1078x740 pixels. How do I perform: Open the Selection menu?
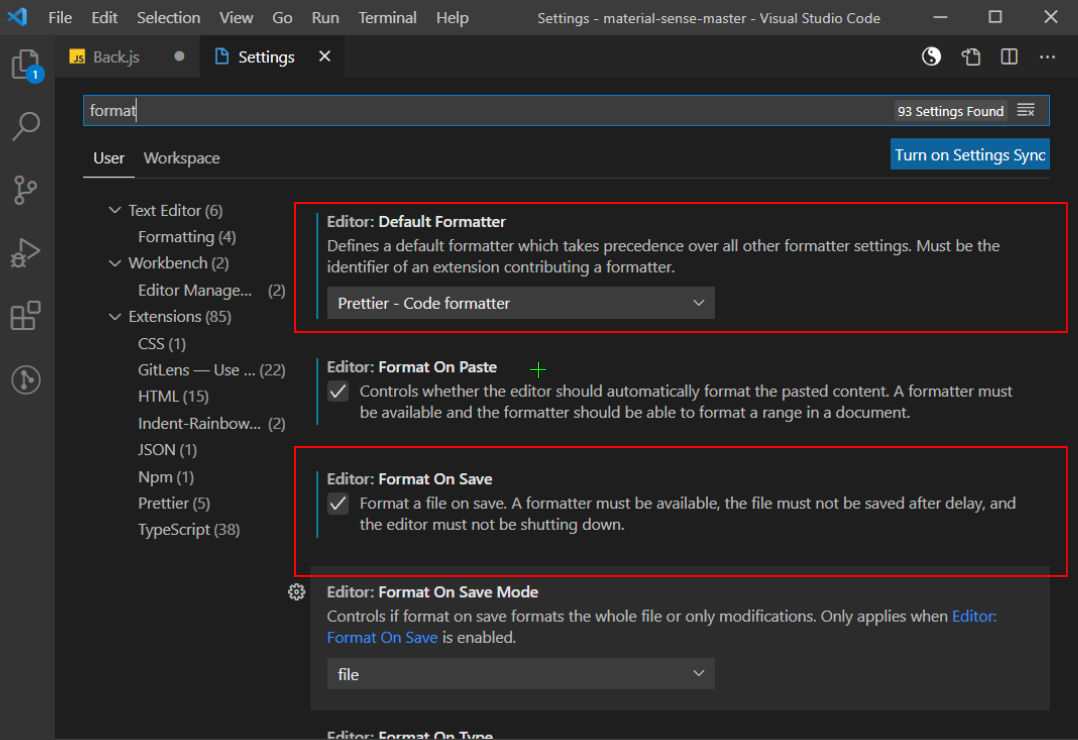[x=168, y=17]
